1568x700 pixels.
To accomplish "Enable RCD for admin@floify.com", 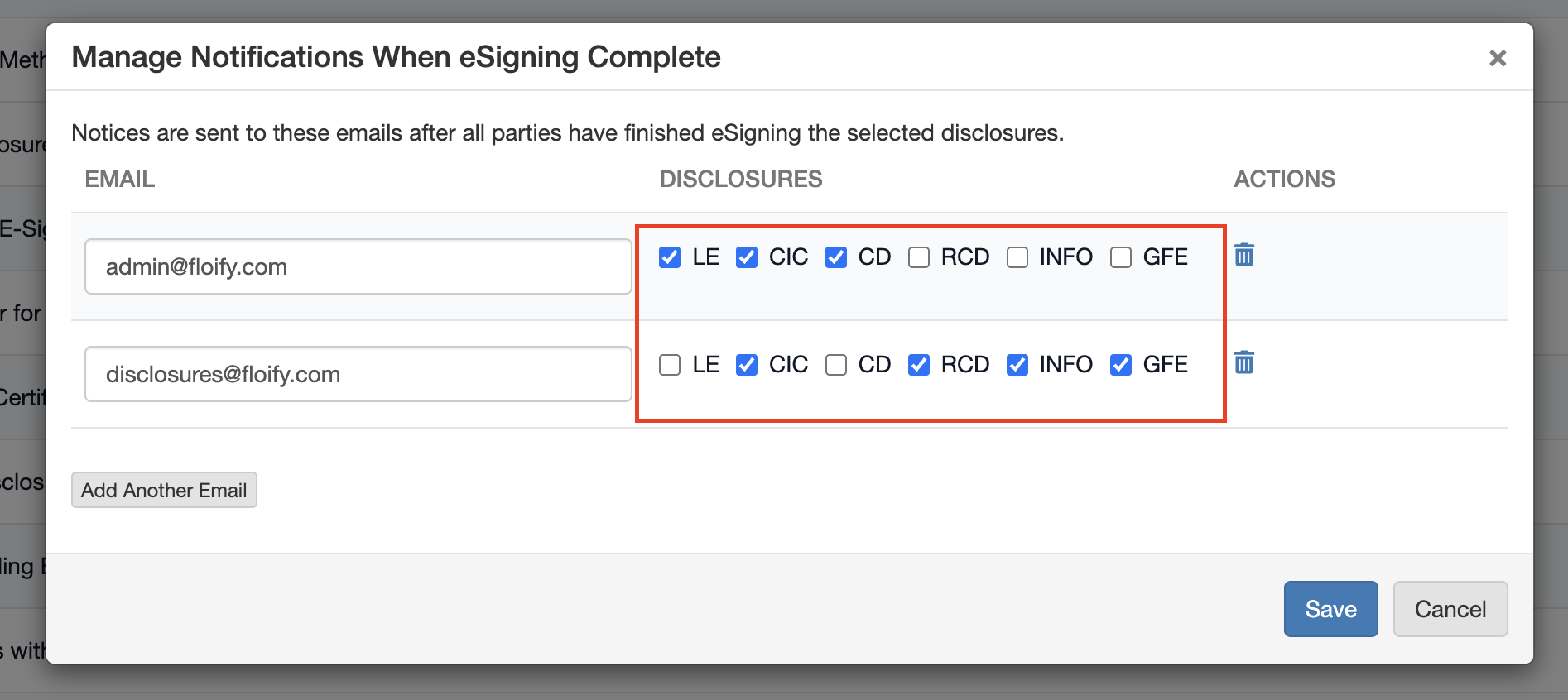I will click(919, 257).
